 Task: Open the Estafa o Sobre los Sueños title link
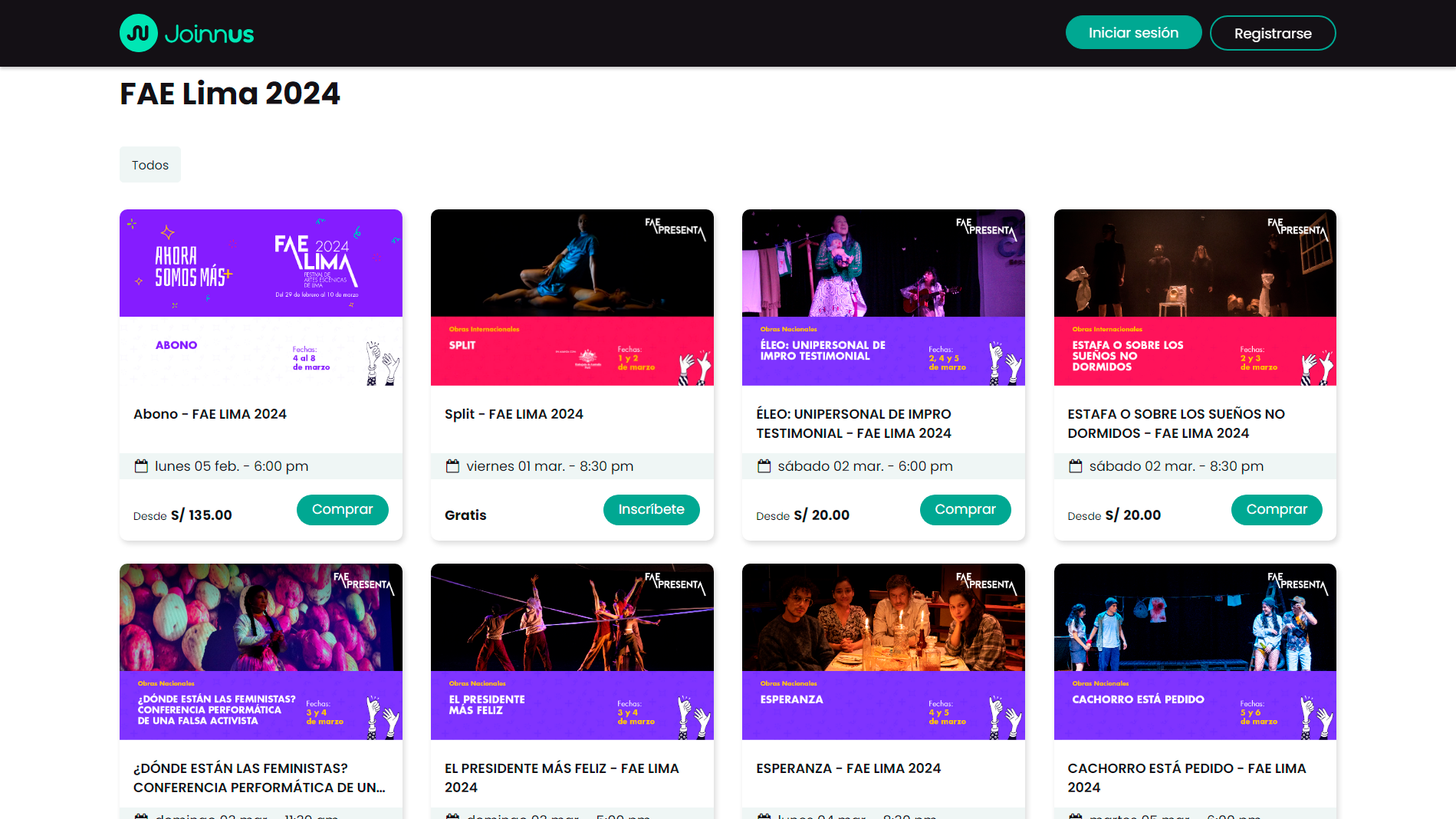point(1175,423)
